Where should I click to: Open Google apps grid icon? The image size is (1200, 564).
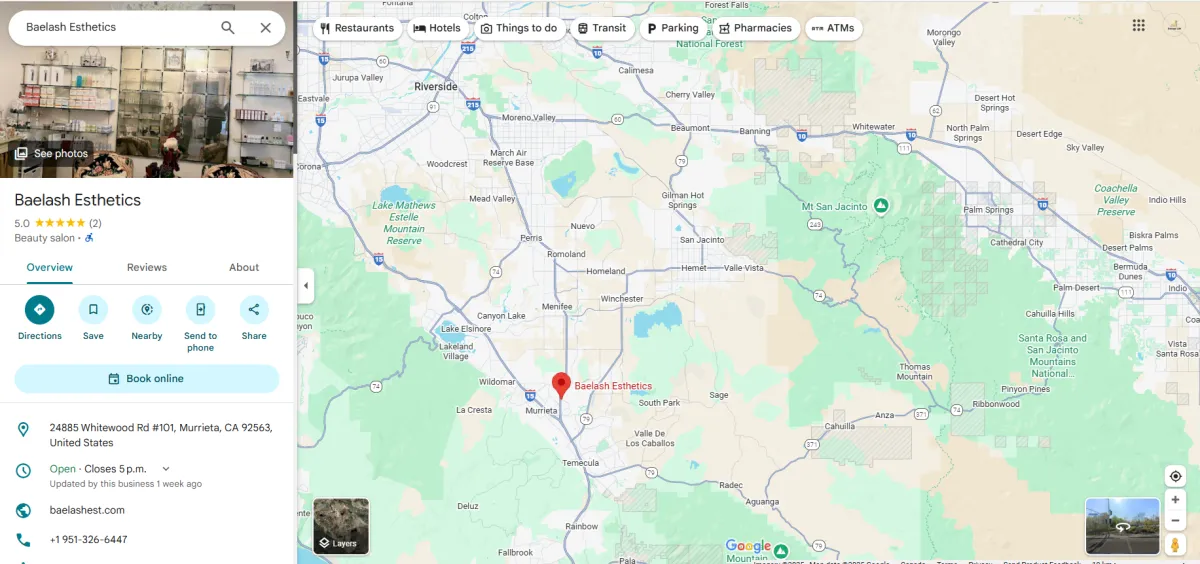pyautogui.click(x=1139, y=26)
